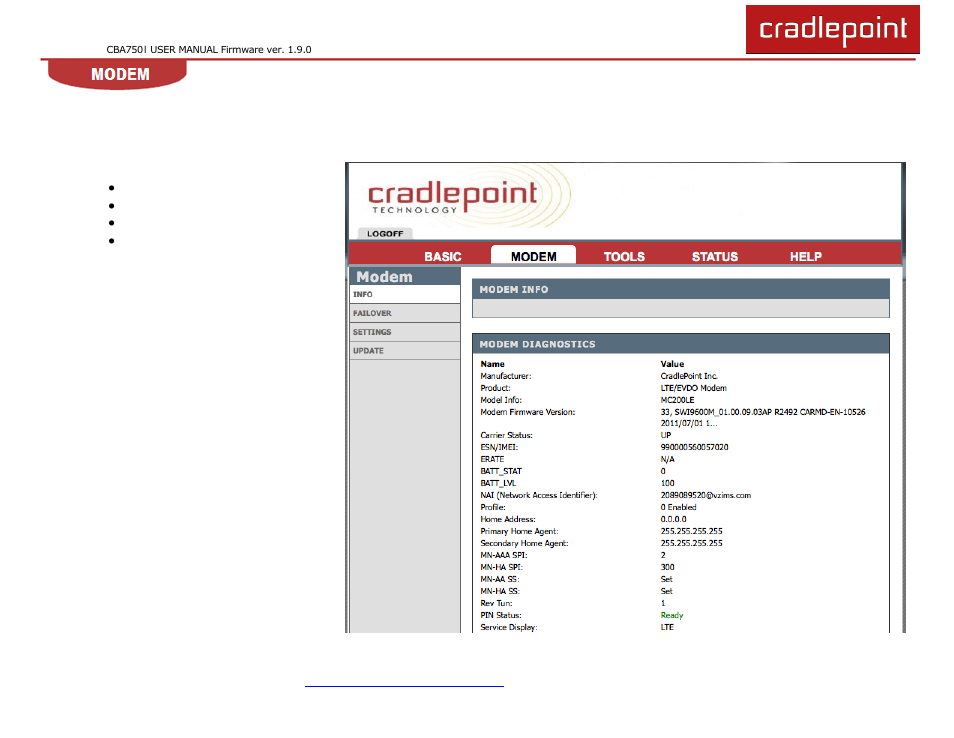Image resolution: width=954 pixels, height=738 pixels.
Task: Click the cradlepoint technology logo in web interface
Action: [x=453, y=197]
